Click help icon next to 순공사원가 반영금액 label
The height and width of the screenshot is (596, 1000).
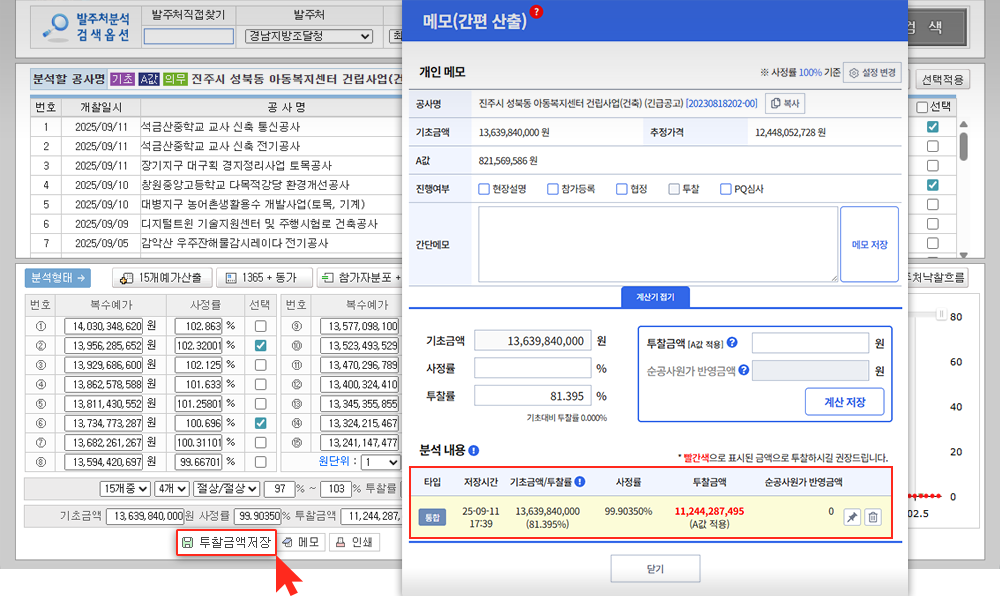click(744, 370)
